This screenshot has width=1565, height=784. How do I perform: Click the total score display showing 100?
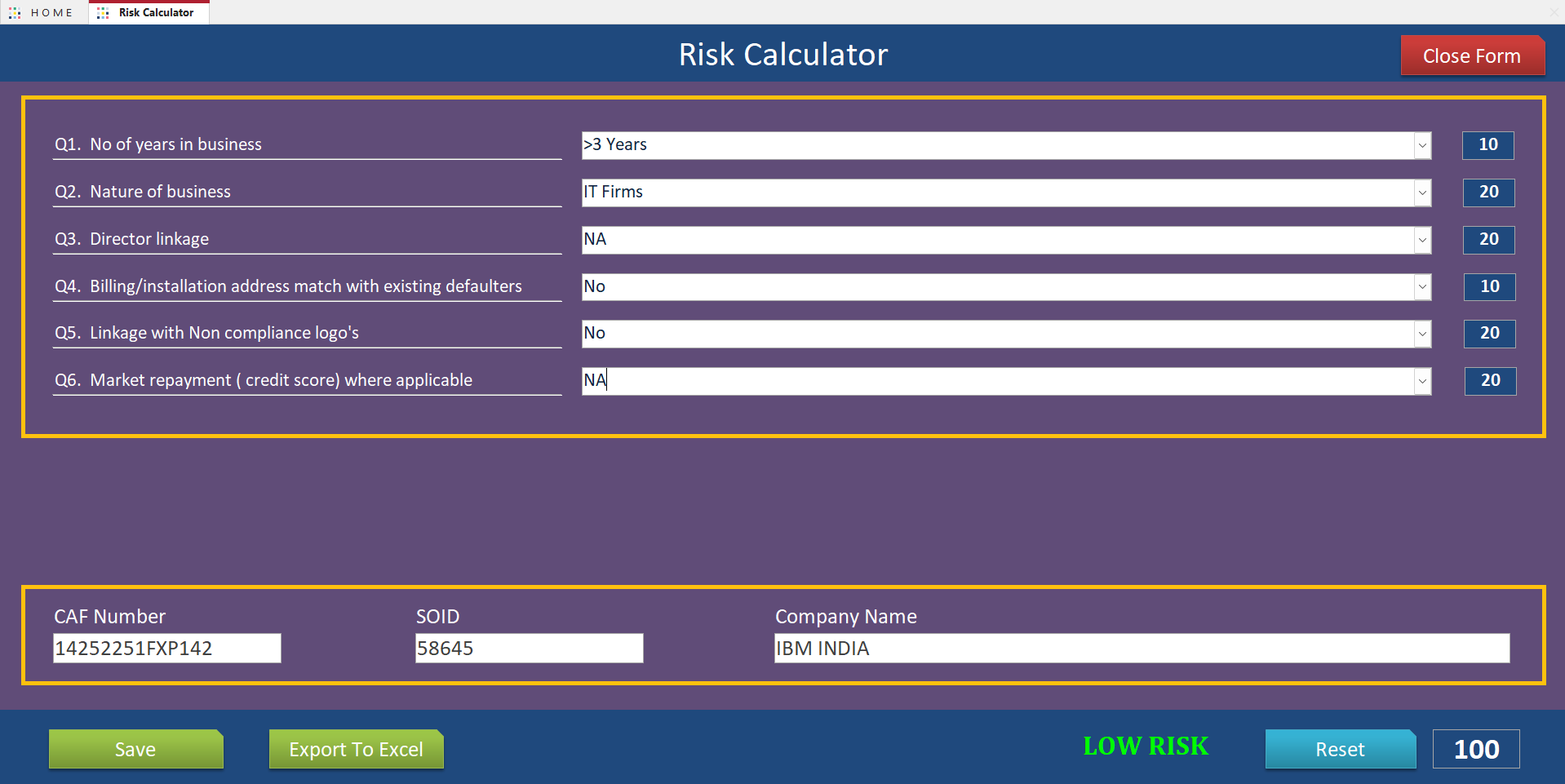coord(1475,748)
